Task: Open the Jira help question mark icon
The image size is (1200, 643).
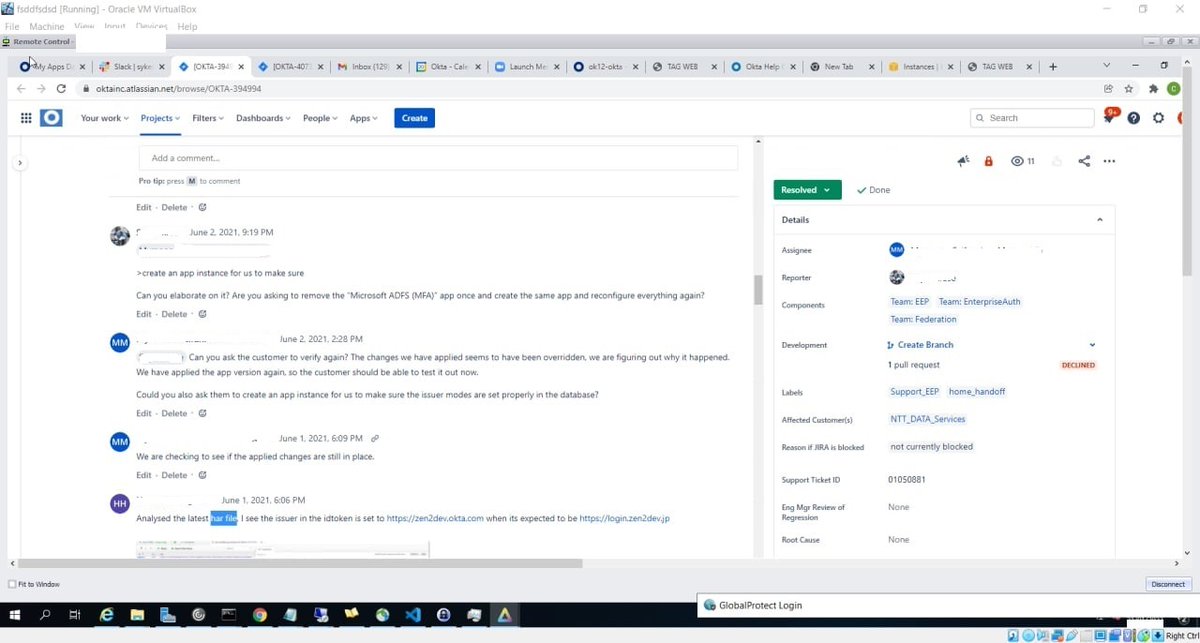Action: click(x=1133, y=118)
